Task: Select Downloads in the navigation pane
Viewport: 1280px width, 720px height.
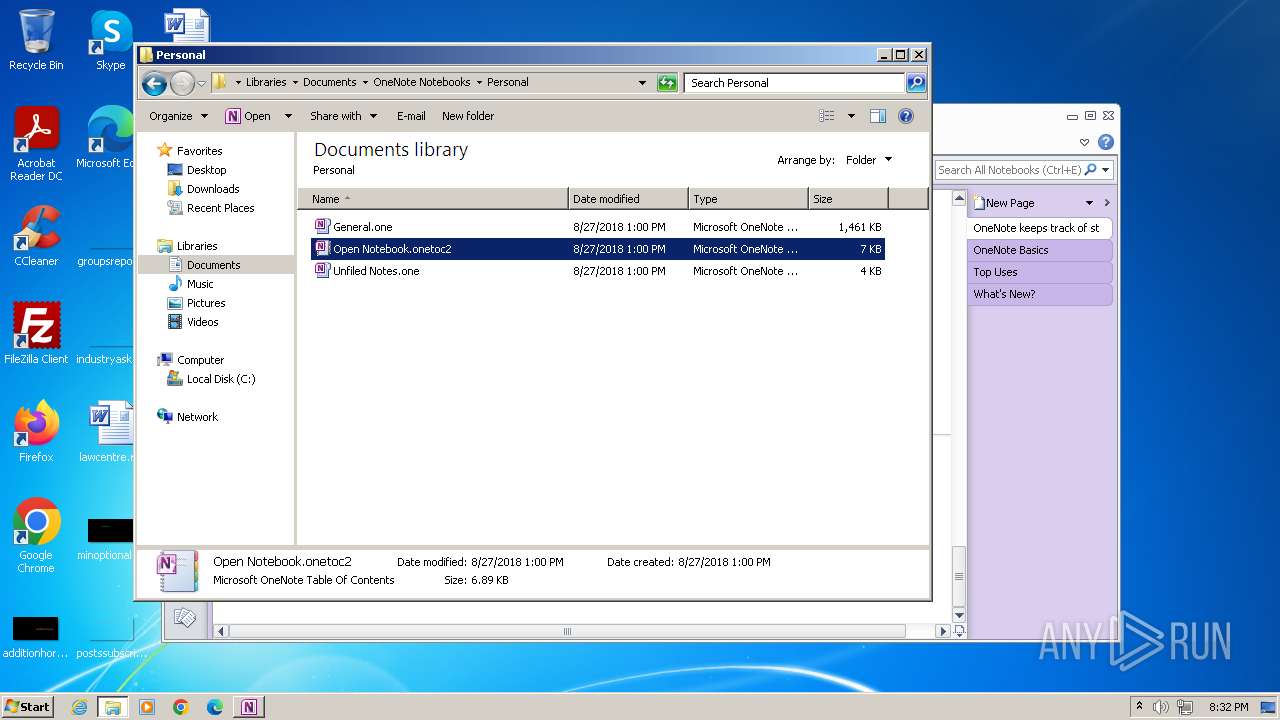Action: pyautogui.click(x=213, y=189)
